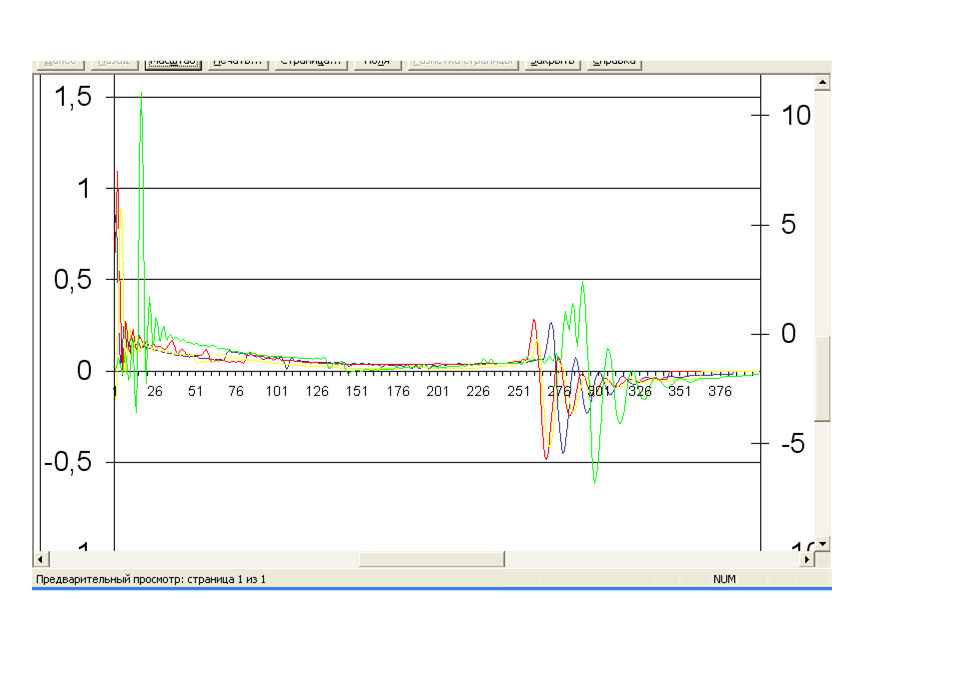Toggle margins with the Поля button
Screen dimensions: 968x680
click(x=377, y=64)
